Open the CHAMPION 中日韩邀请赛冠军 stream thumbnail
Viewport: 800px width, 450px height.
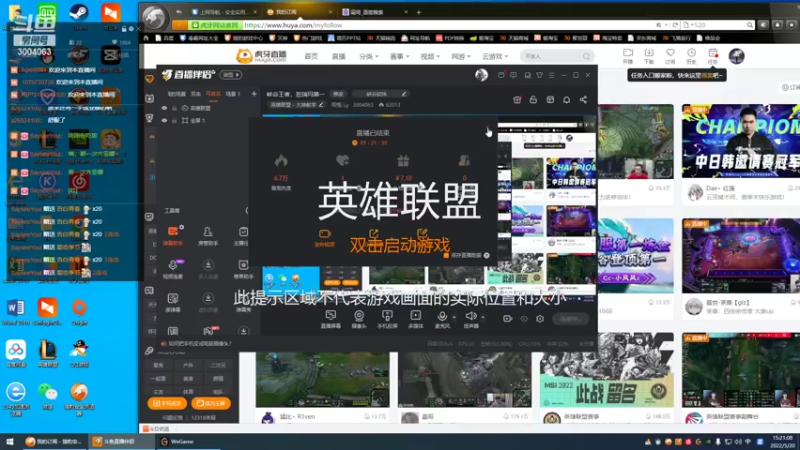point(741,141)
